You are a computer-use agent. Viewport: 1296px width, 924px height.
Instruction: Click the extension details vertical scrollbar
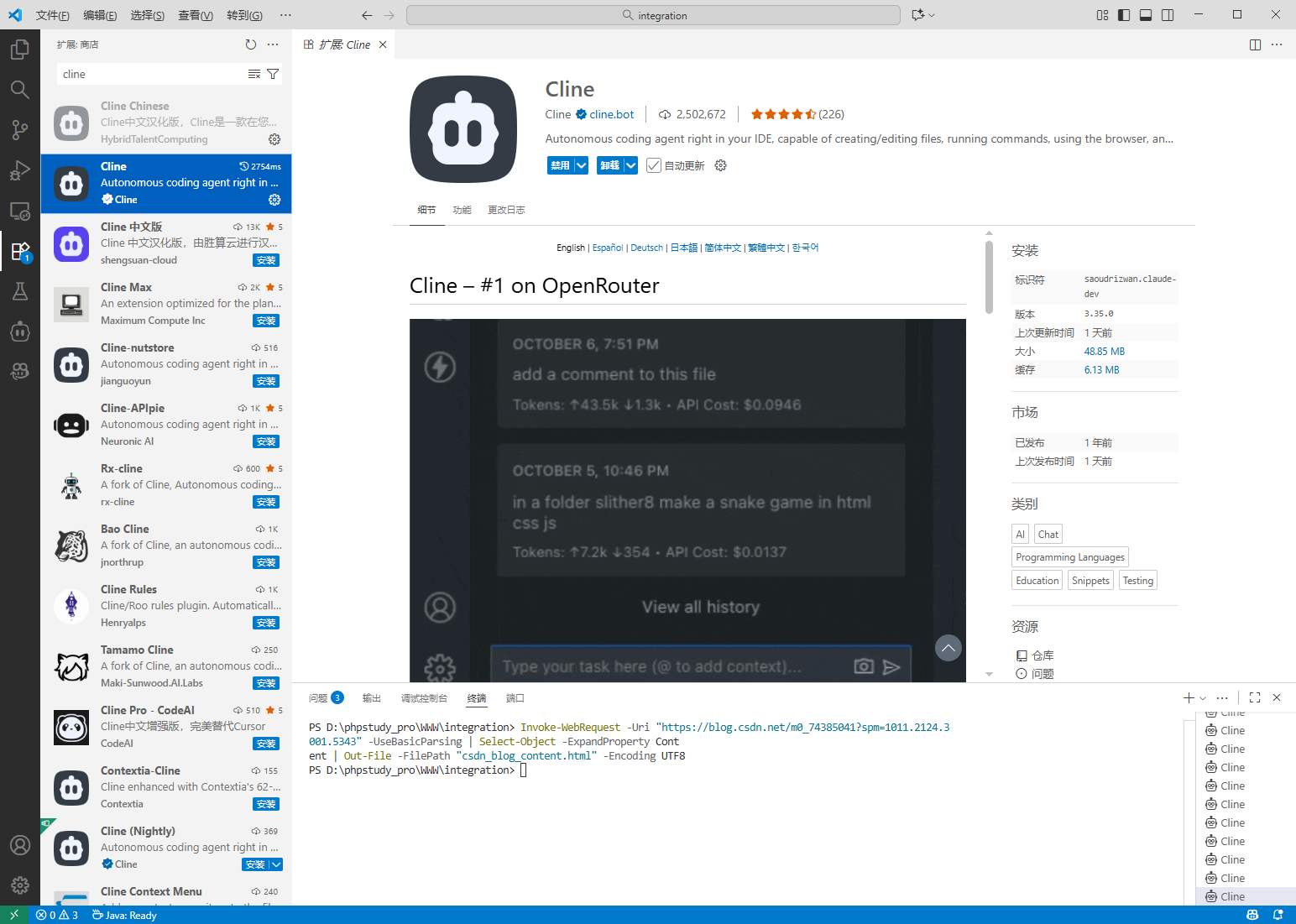tap(989, 277)
